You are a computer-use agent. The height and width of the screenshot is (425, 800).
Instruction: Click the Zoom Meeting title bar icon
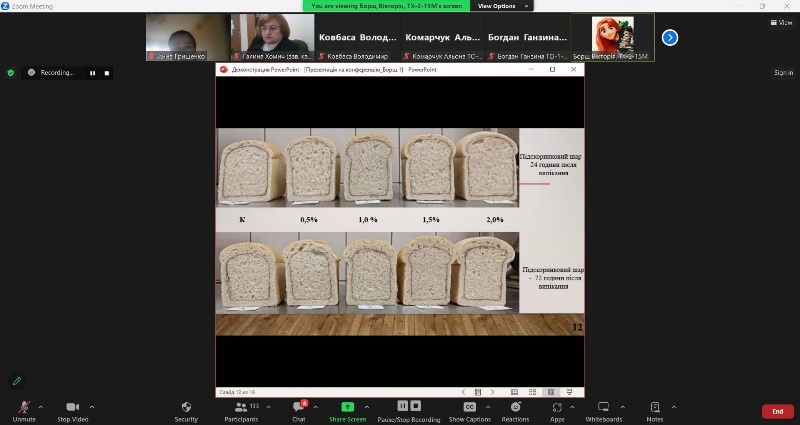coord(5,6)
